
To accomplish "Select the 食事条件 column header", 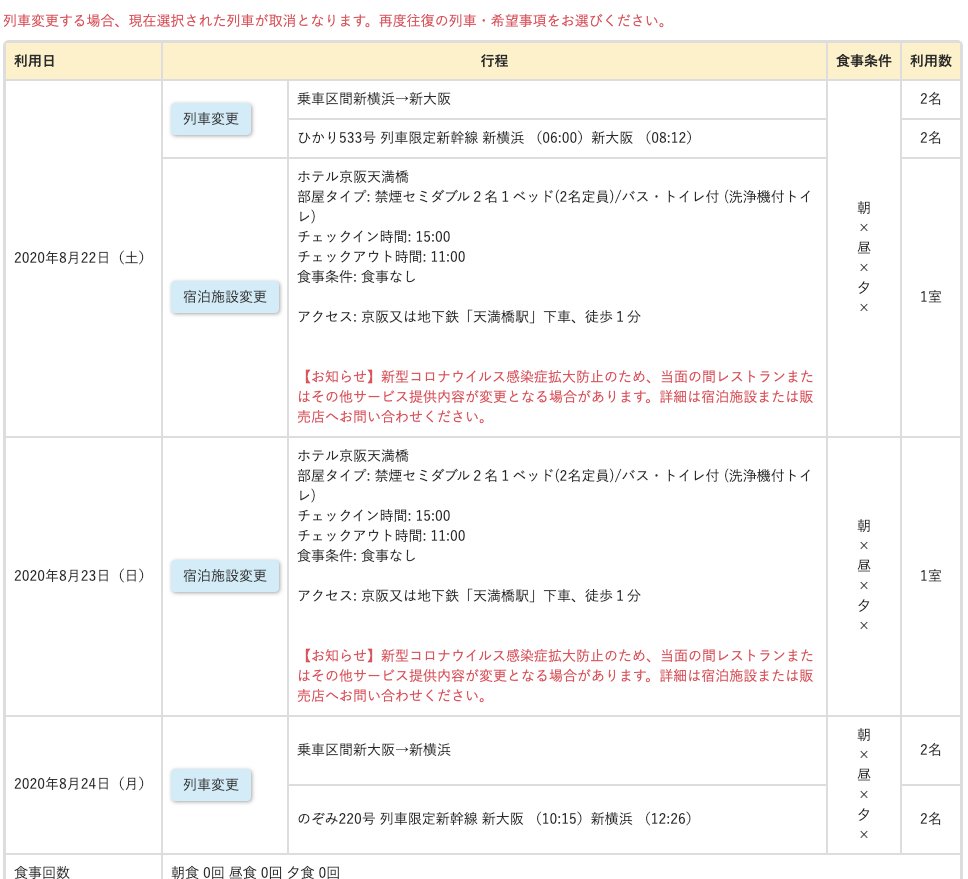I will (864, 60).
